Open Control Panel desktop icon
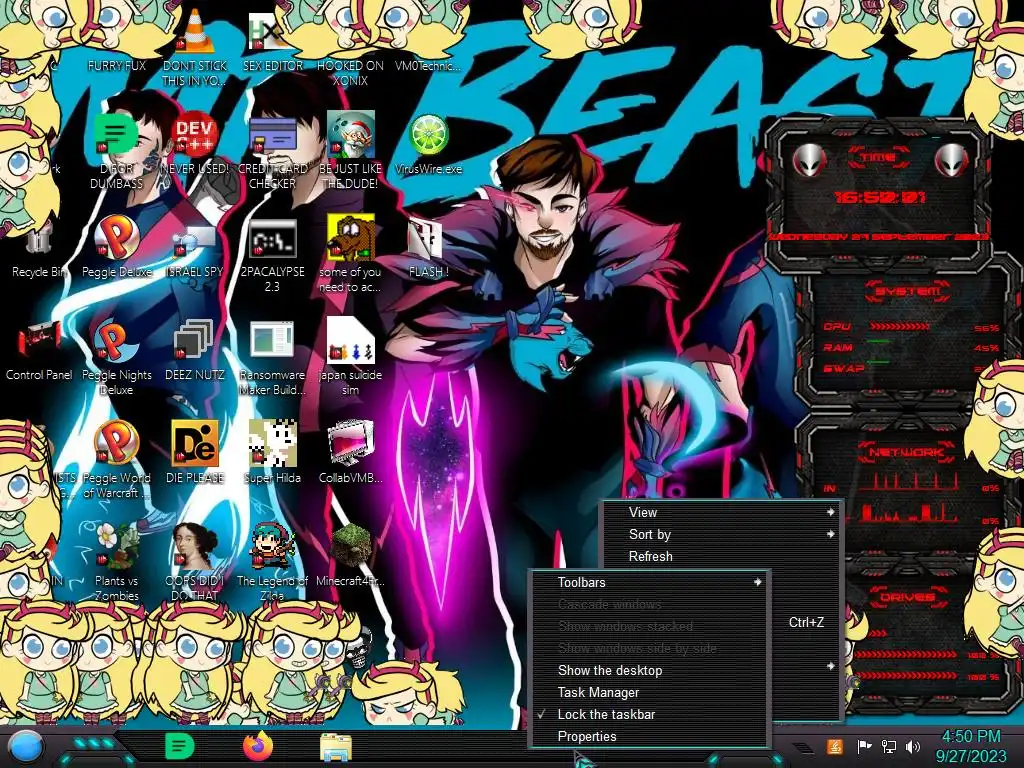The image size is (1024, 768). point(39,351)
